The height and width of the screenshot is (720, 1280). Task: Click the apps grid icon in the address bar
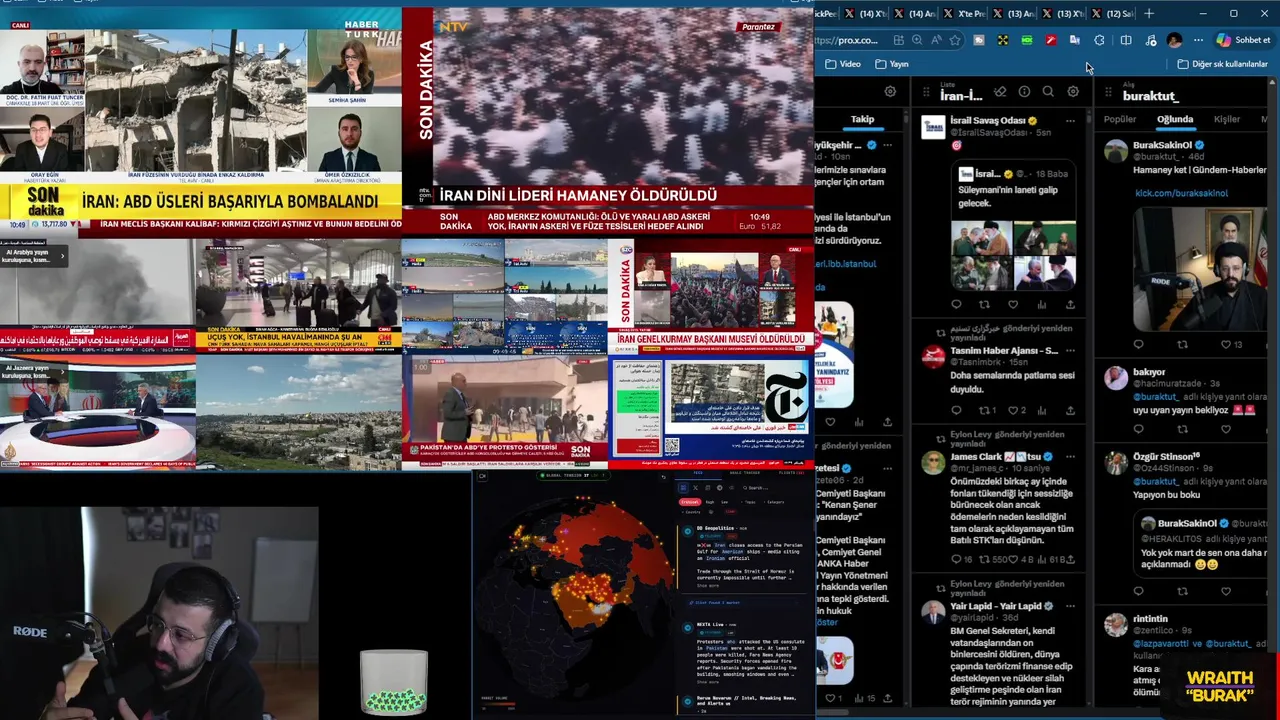[898, 40]
